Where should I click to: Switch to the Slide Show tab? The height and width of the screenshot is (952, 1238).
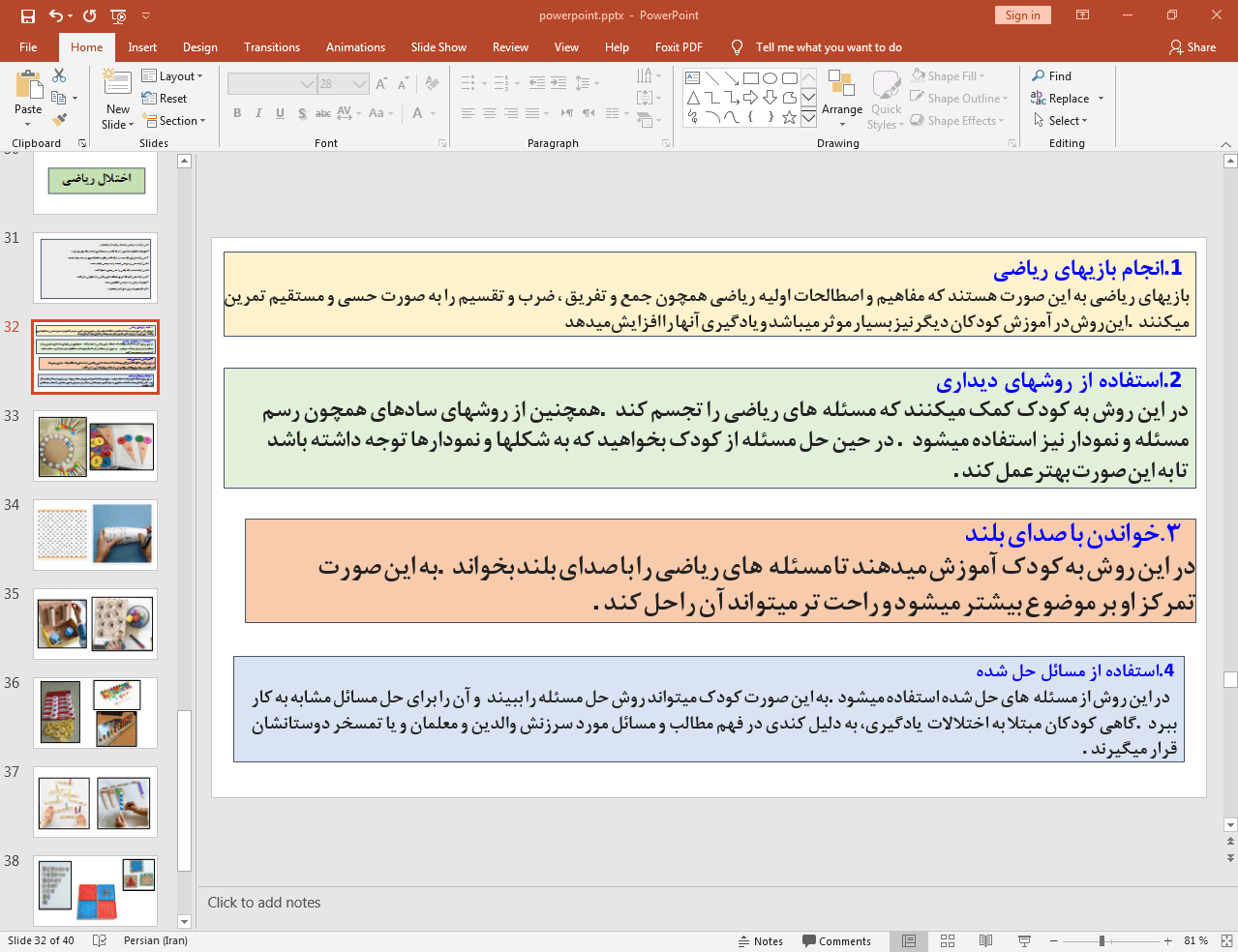[438, 47]
